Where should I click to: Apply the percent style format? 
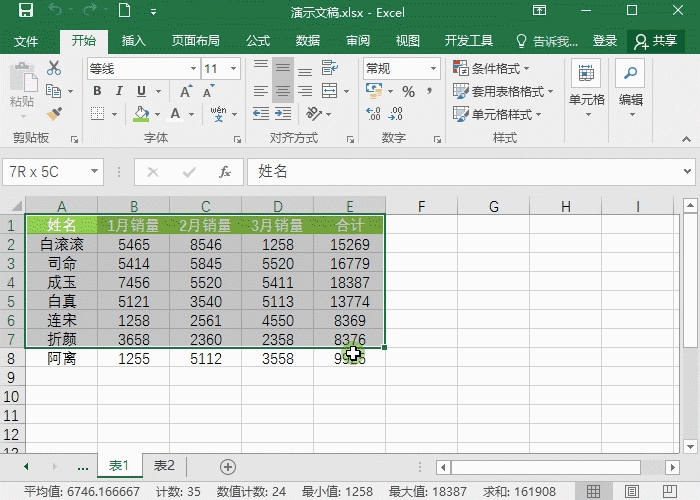point(408,91)
